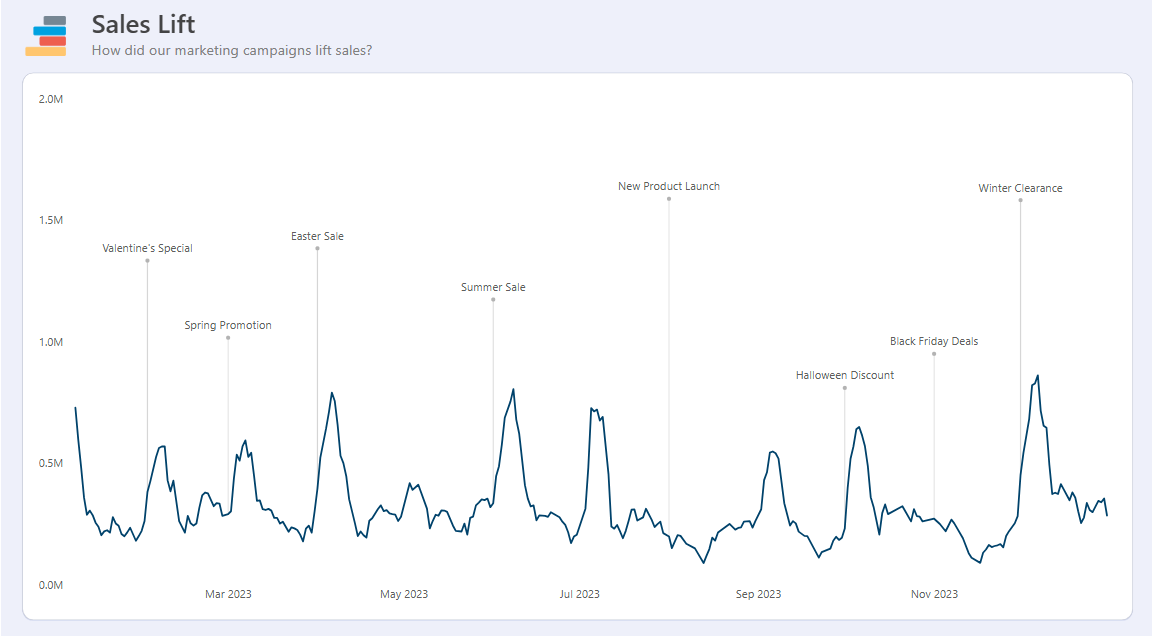Select the Summer Sale annotation label
The width and height of the screenshot is (1152, 636).
click(x=493, y=287)
